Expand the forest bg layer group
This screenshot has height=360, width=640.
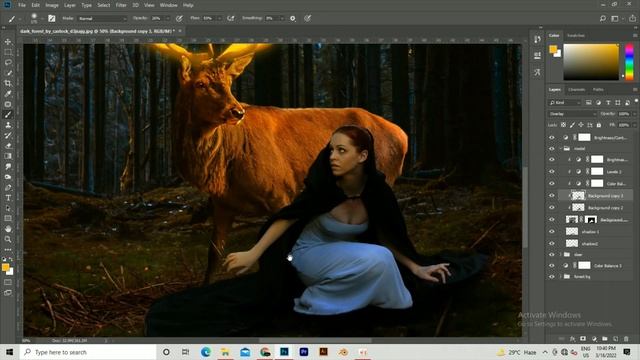[x=561, y=276]
